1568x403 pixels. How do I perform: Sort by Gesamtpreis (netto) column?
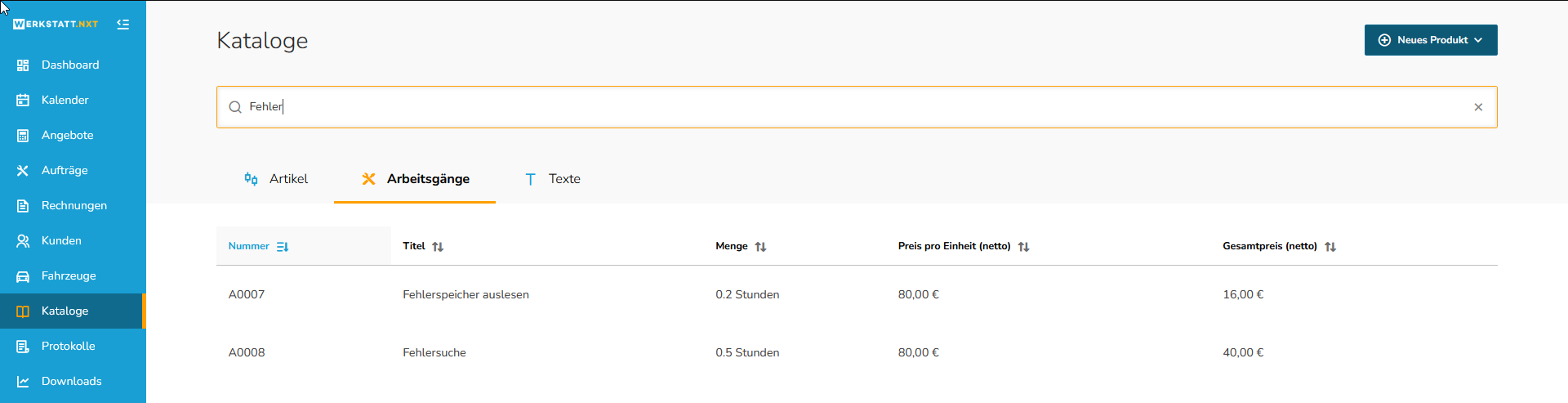pyautogui.click(x=1330, y=247)
